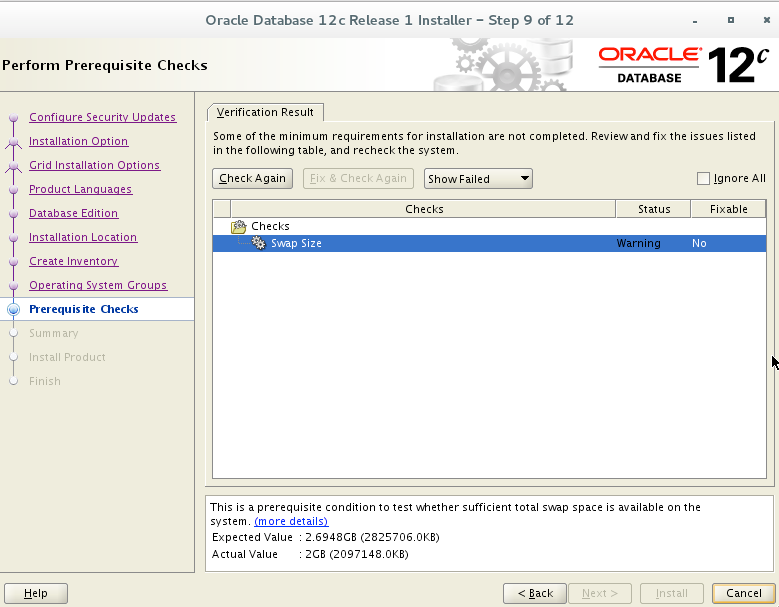
Task: Close the installer window
Action: [x=767, y=20]
